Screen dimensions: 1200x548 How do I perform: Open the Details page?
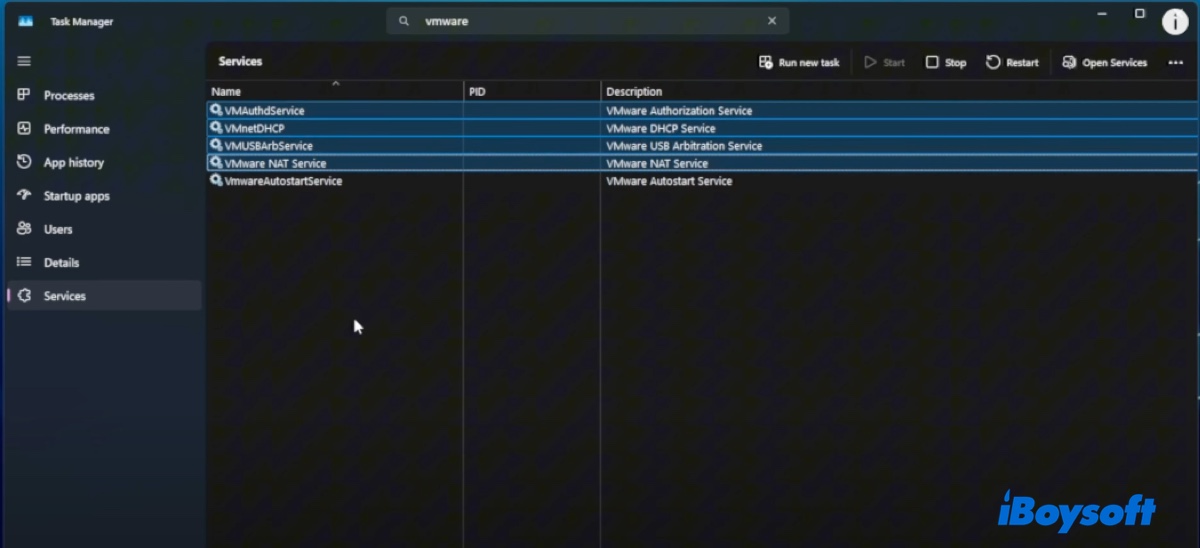(x=61, y=263)
